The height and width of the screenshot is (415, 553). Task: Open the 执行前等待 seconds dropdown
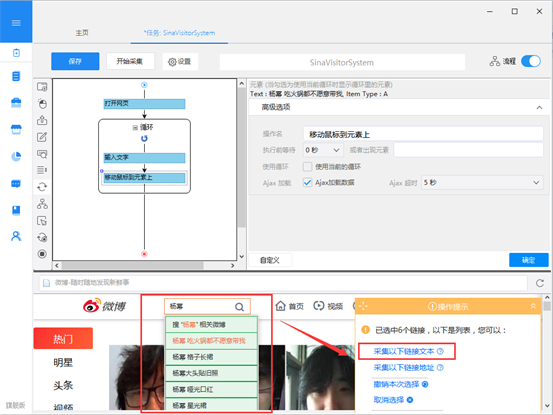tap(322, 150)
